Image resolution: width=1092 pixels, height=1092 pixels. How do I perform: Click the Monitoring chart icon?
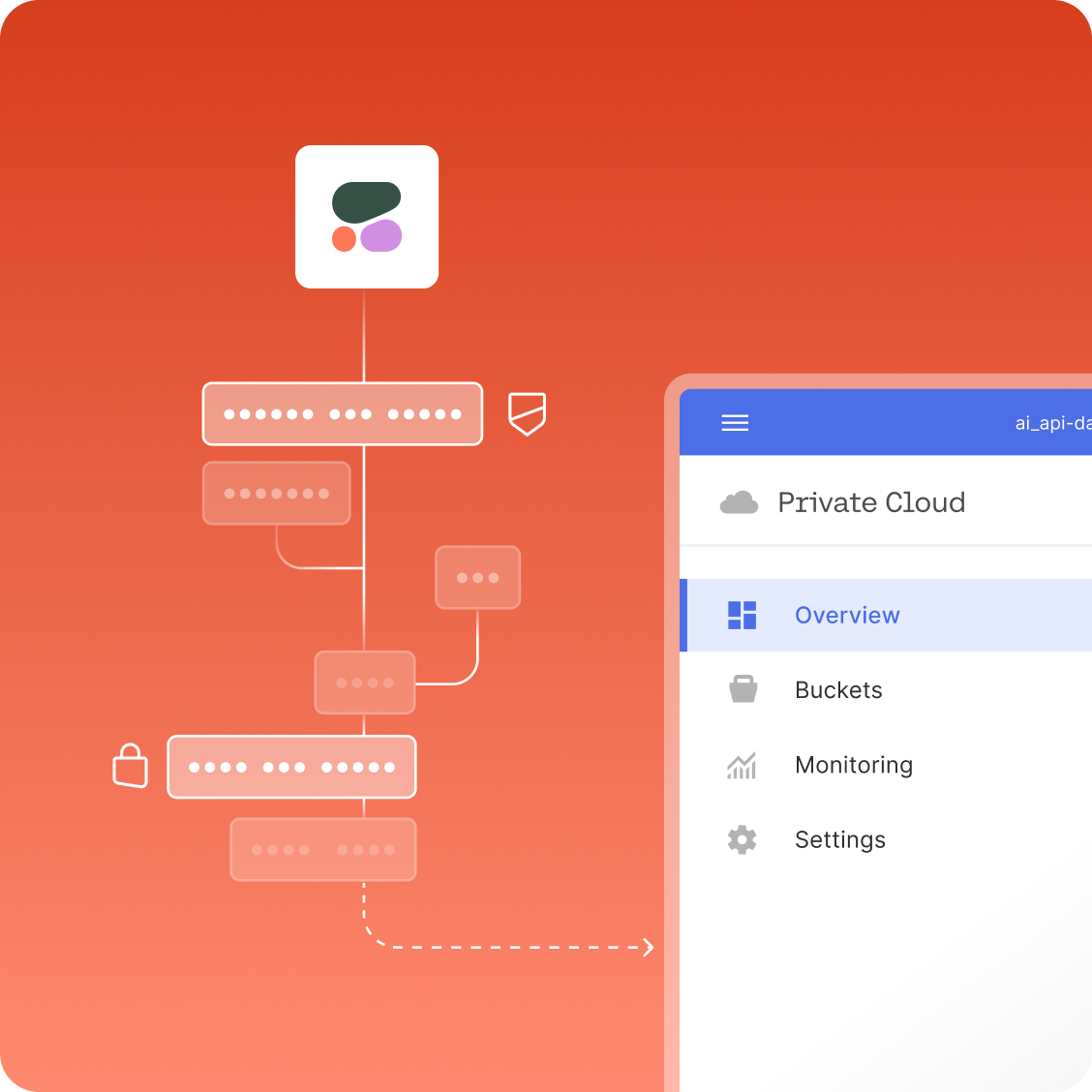coord(742,766)
